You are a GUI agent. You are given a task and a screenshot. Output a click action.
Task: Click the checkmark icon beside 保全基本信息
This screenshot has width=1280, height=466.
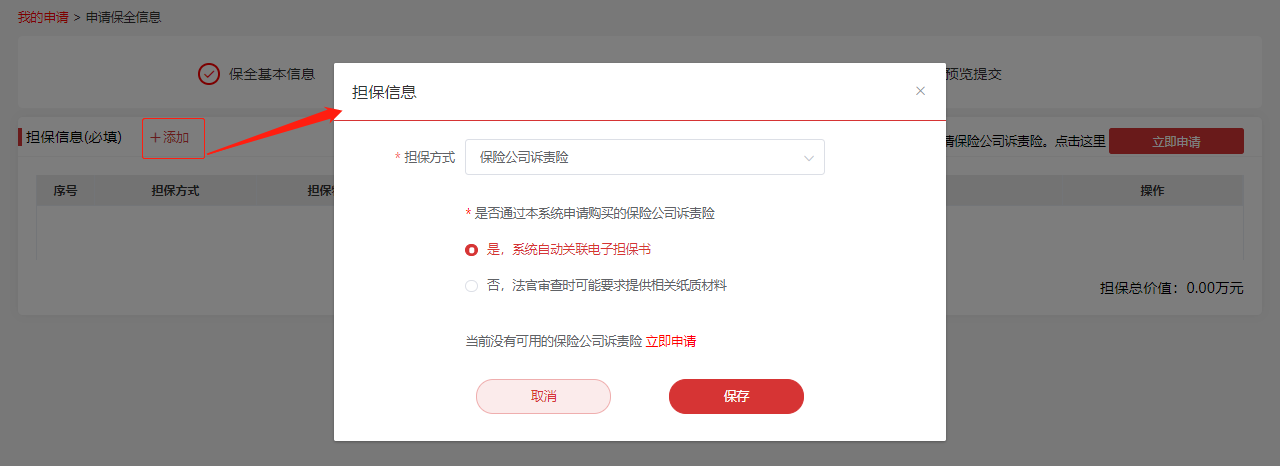[x=209, y=74]
